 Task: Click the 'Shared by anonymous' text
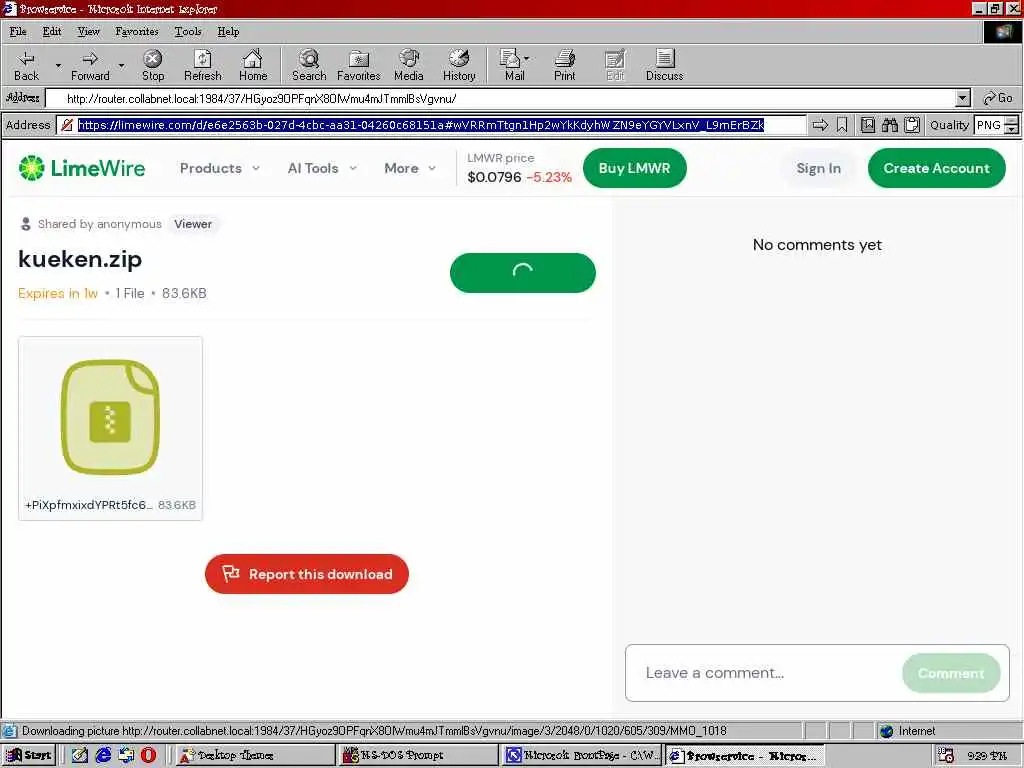click(99, 224)
